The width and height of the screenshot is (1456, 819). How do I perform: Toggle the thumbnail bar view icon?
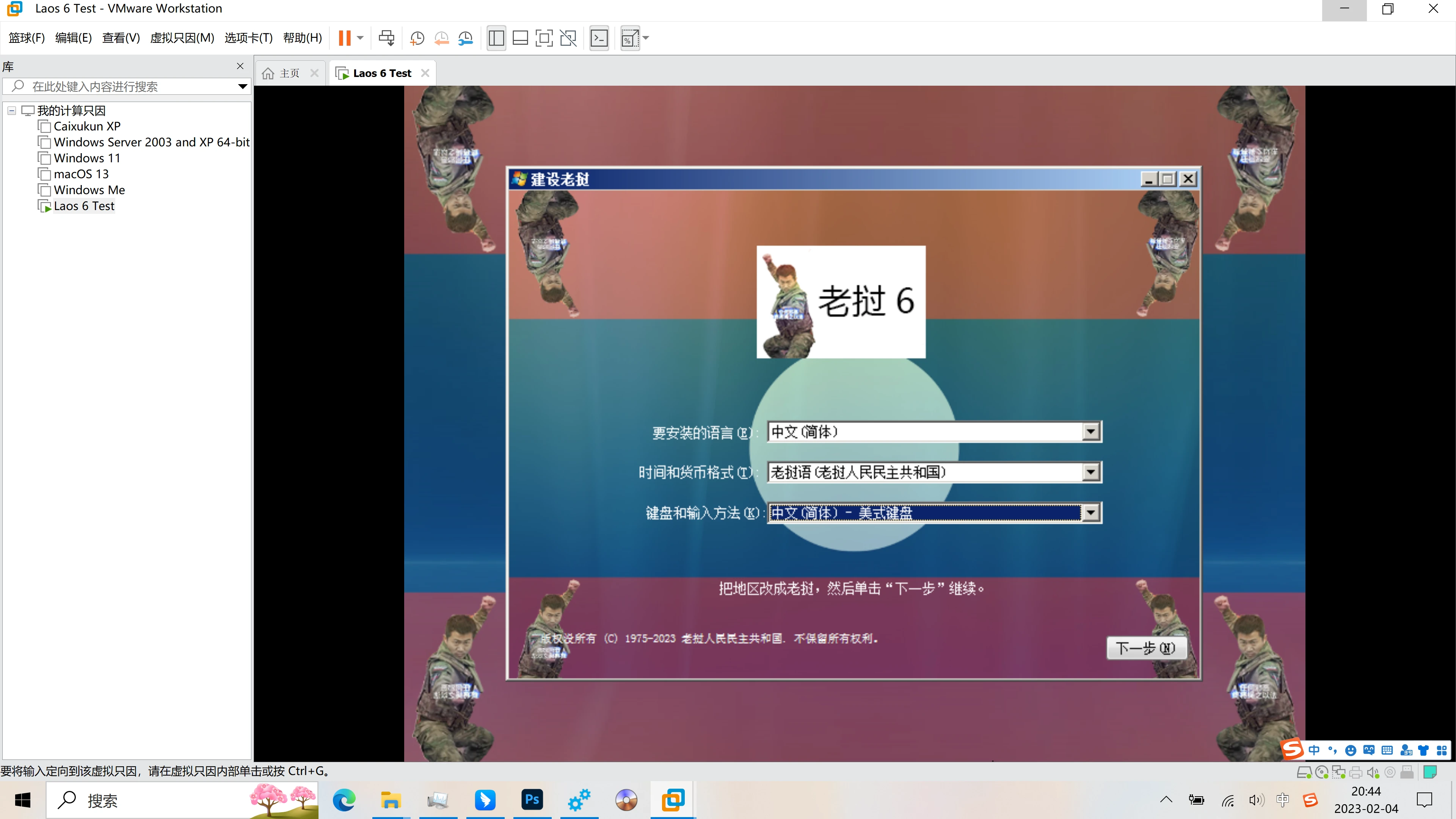tap(520, 38)
